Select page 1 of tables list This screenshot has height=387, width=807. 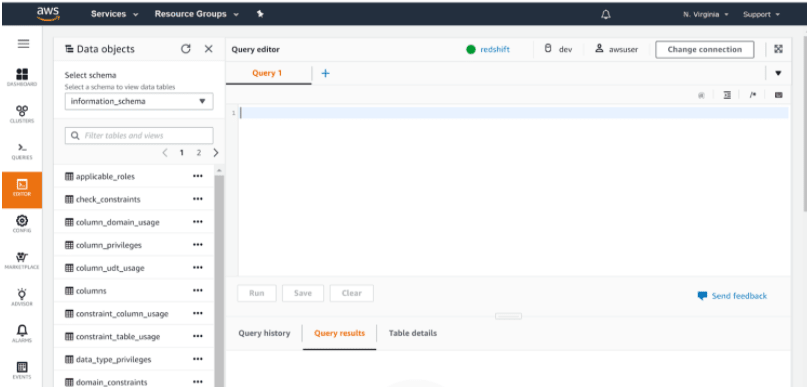[182, 153]
